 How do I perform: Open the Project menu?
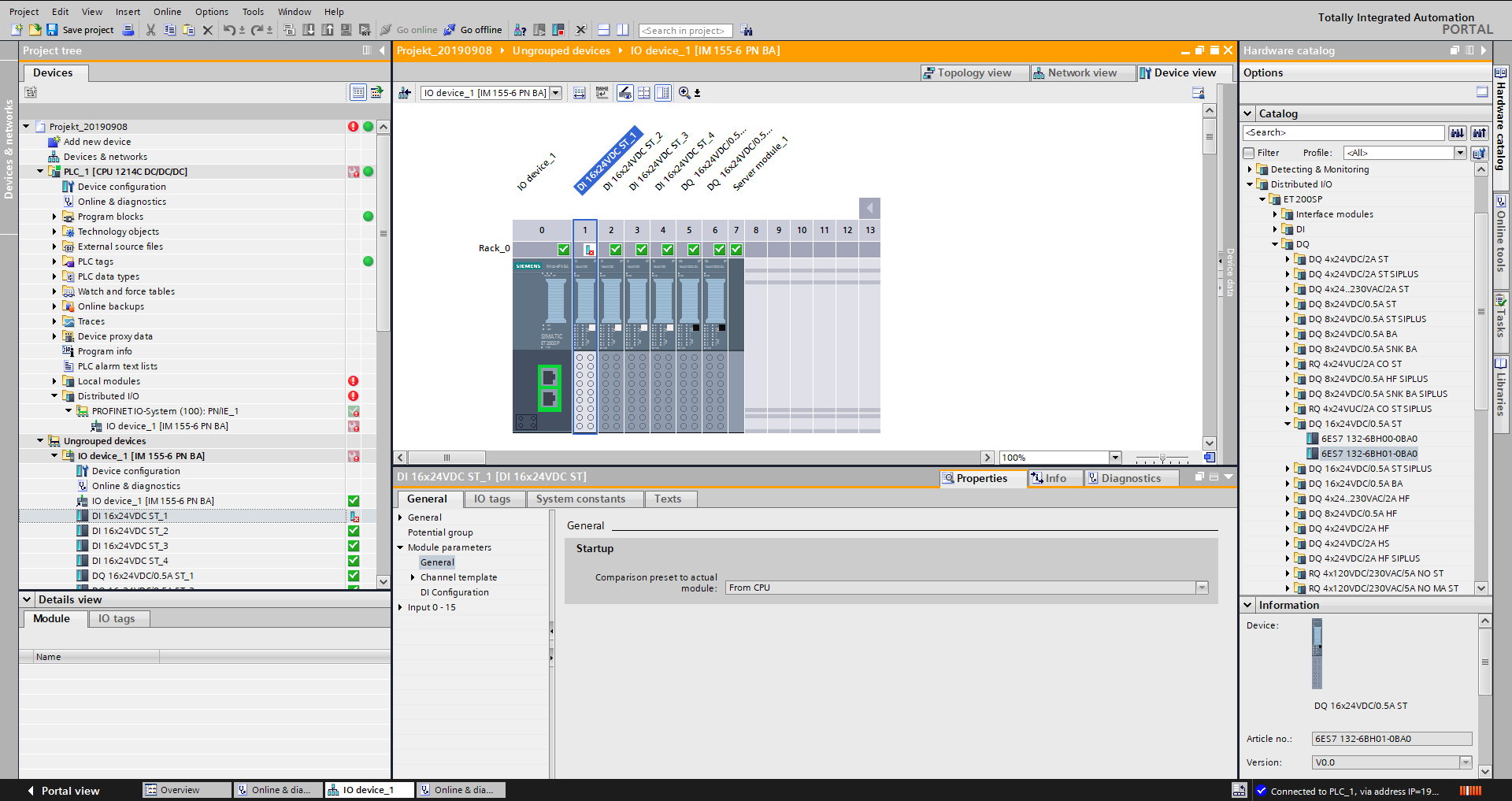[24, 12]
